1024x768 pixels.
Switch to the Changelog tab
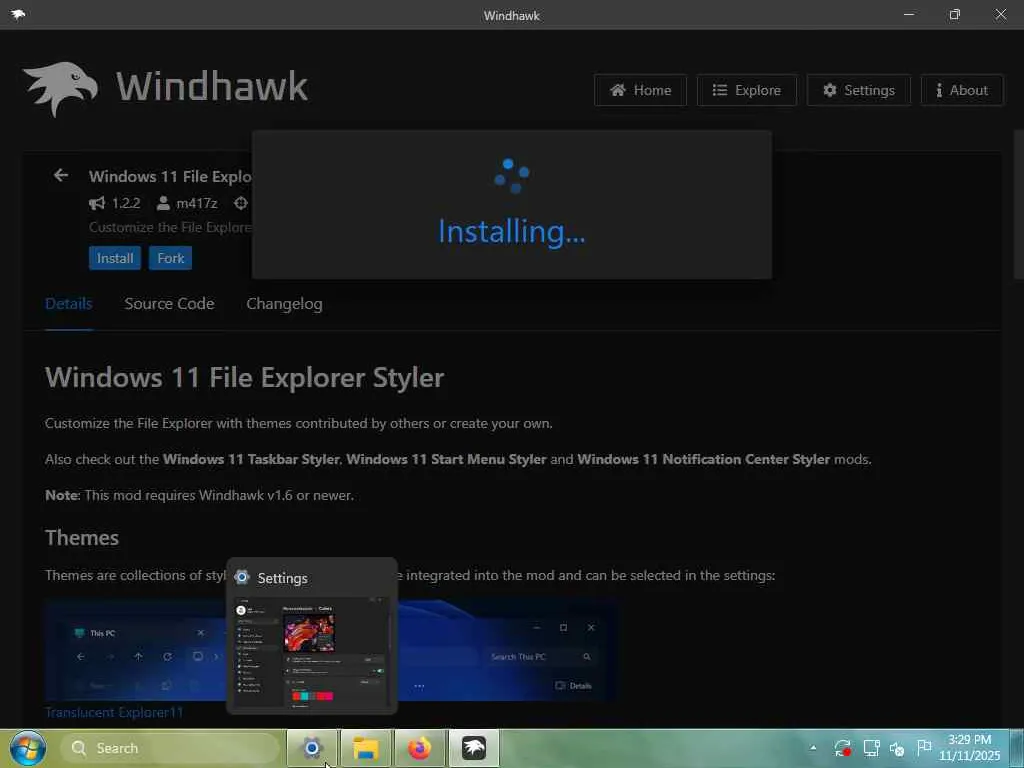pyautogui.click(x=284, y=304)
